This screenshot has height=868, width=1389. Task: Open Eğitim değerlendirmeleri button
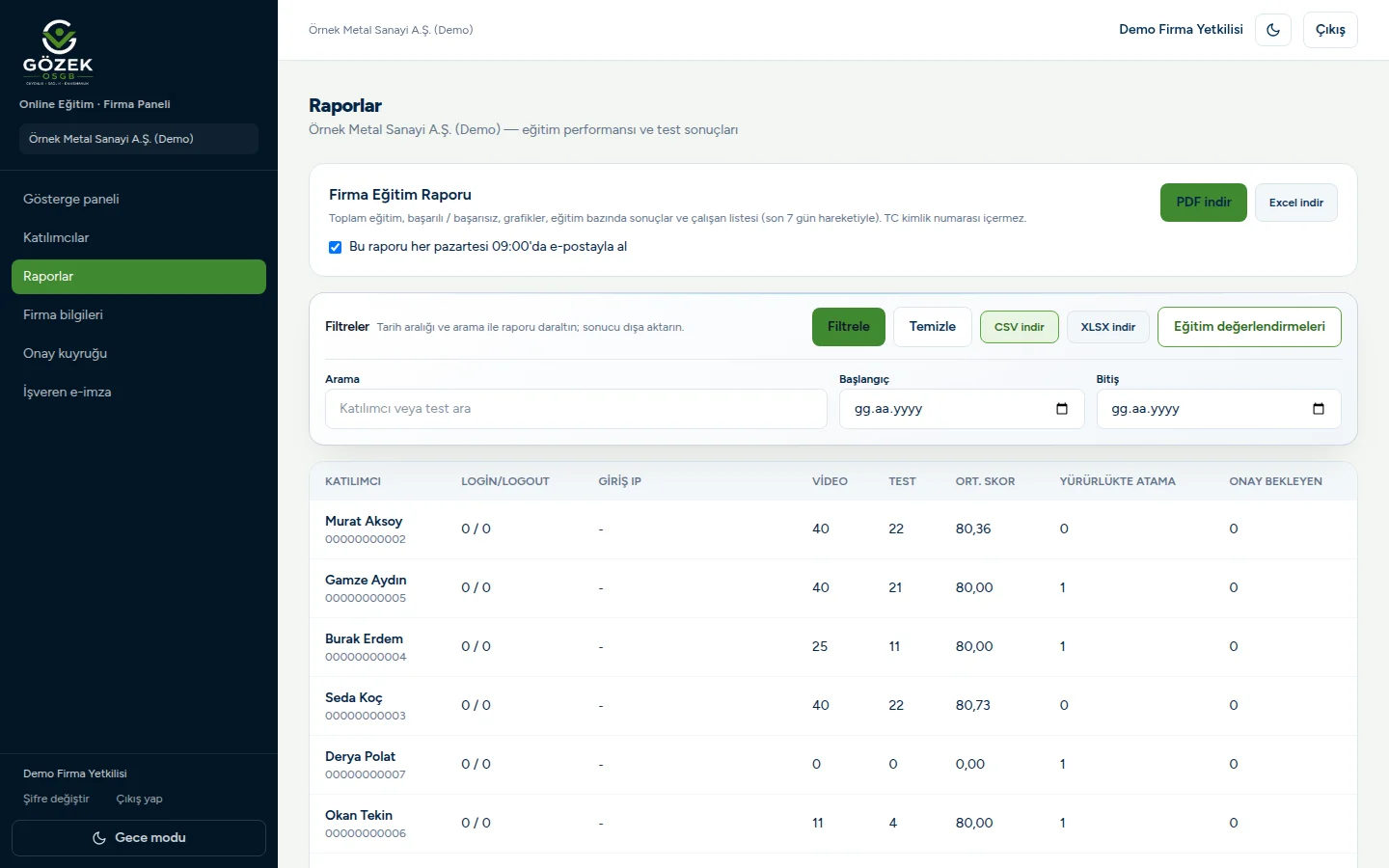click(1249, 327)
